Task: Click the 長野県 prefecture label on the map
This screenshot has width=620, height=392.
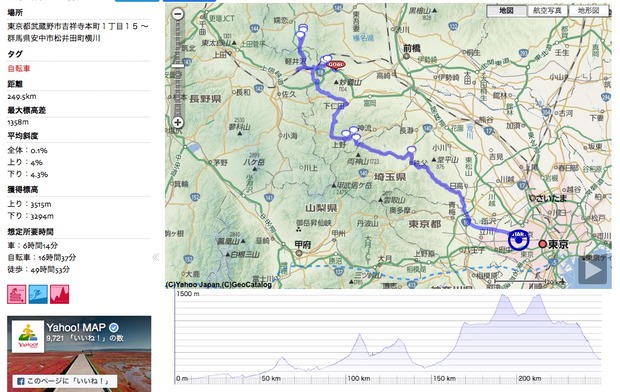Action: coord(205,99)
